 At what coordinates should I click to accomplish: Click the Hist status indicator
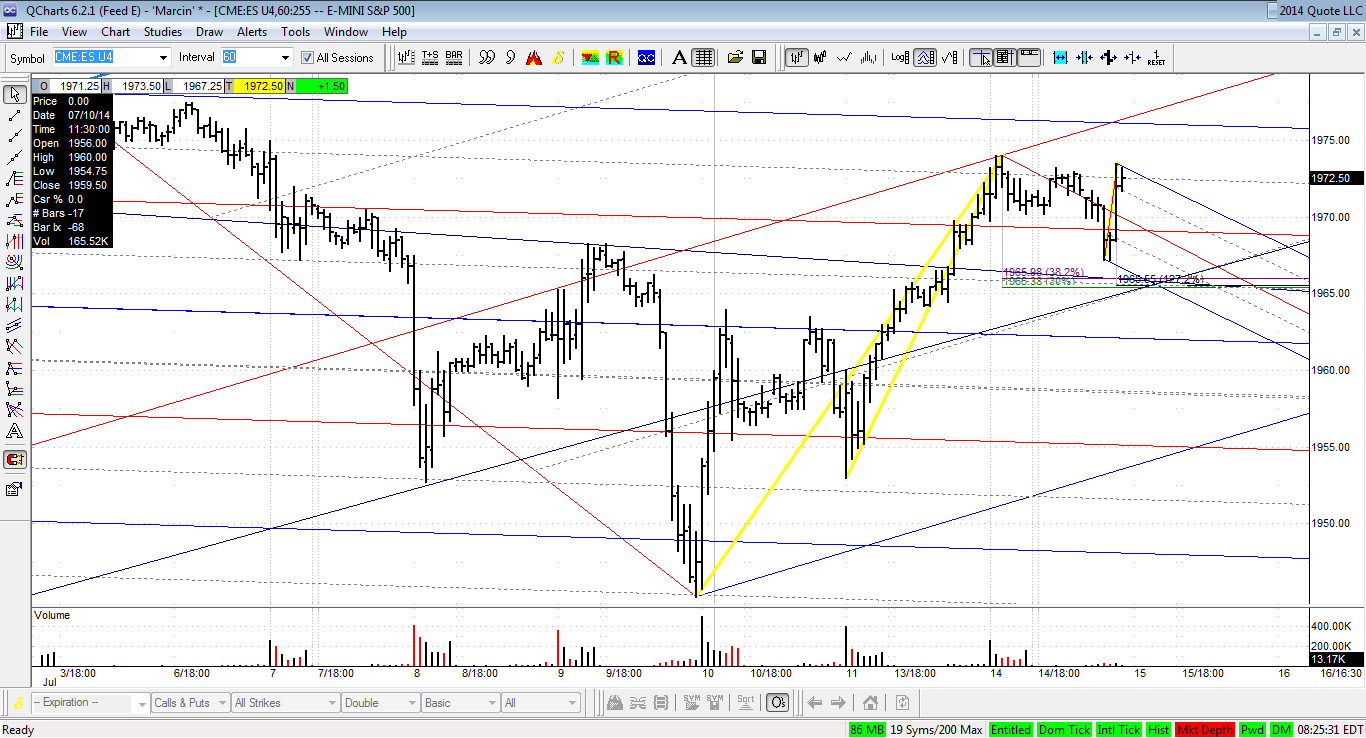pyautogui.click(x=1158, y=730)
